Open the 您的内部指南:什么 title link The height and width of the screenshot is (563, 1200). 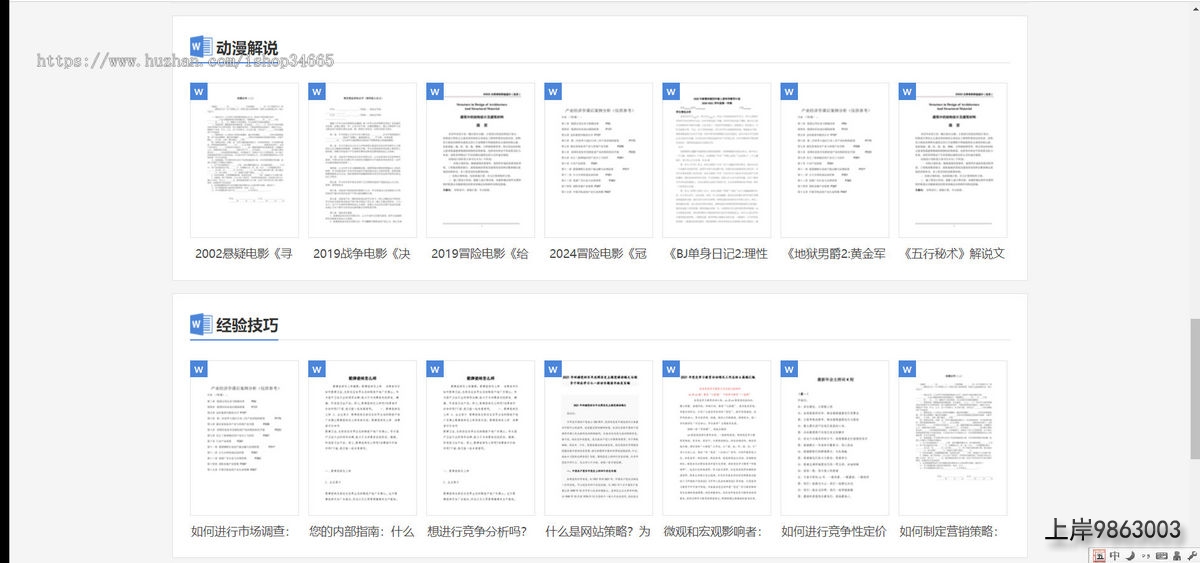[x=362, y=532]
